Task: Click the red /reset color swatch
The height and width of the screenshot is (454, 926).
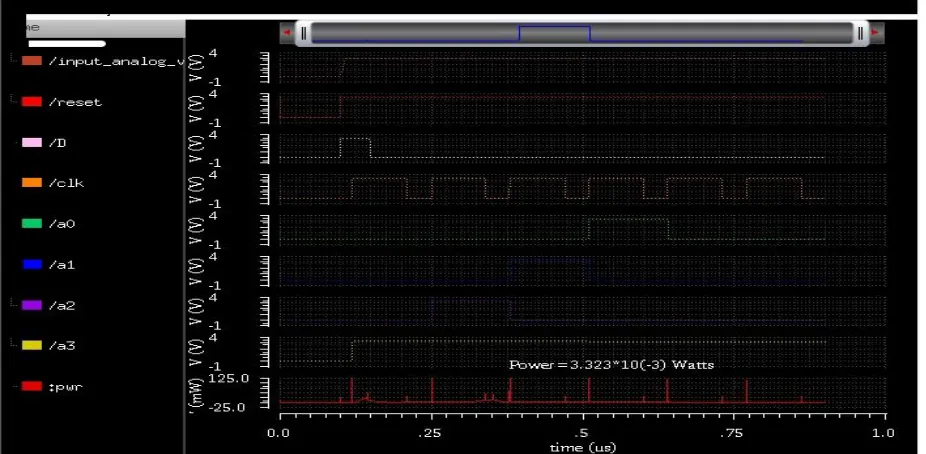Action: click(31, 102)
